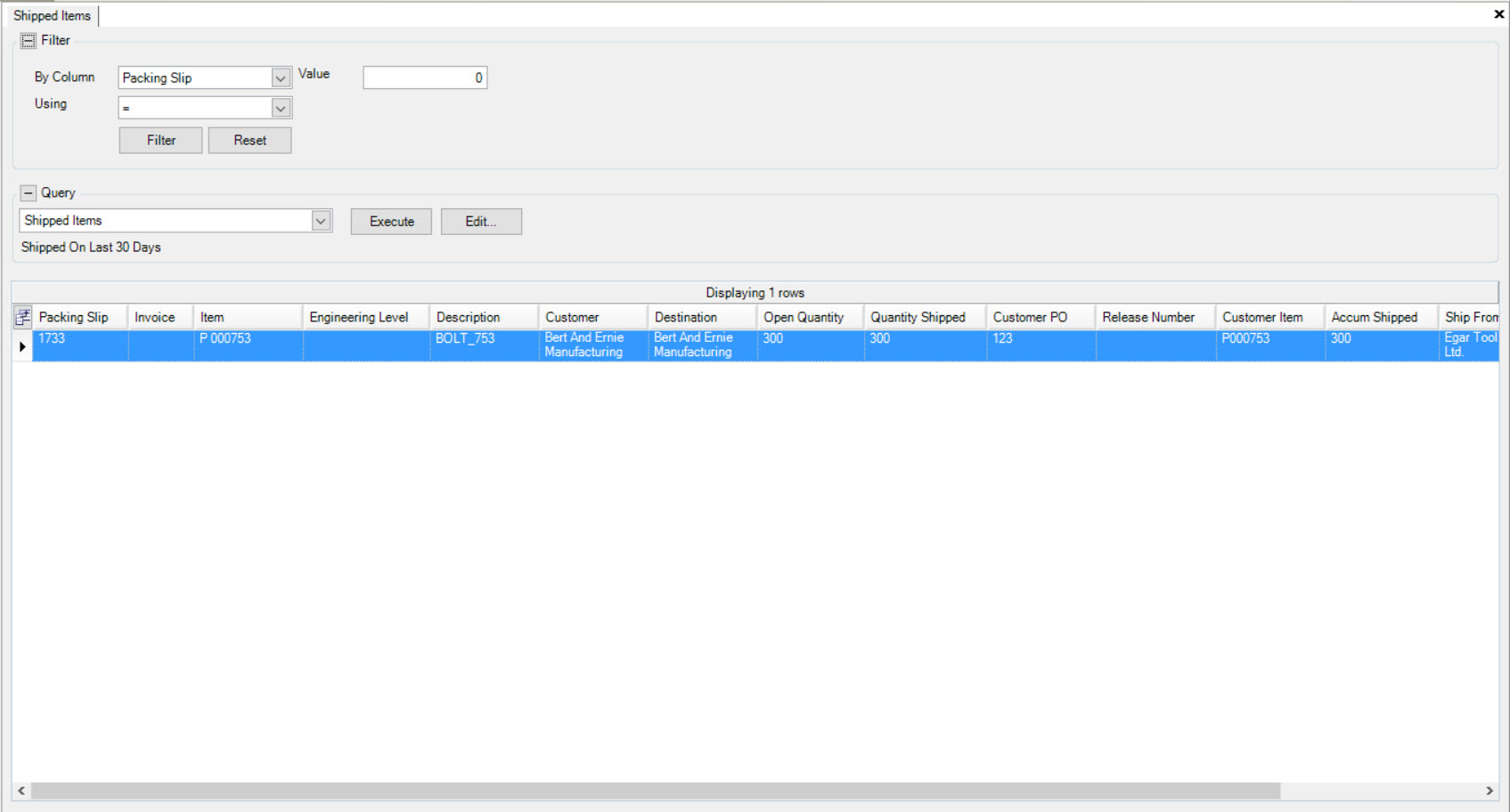Focus the filter Value input field
The width and height of the screenshot is (1510, 812).
[x=425, y=78]
